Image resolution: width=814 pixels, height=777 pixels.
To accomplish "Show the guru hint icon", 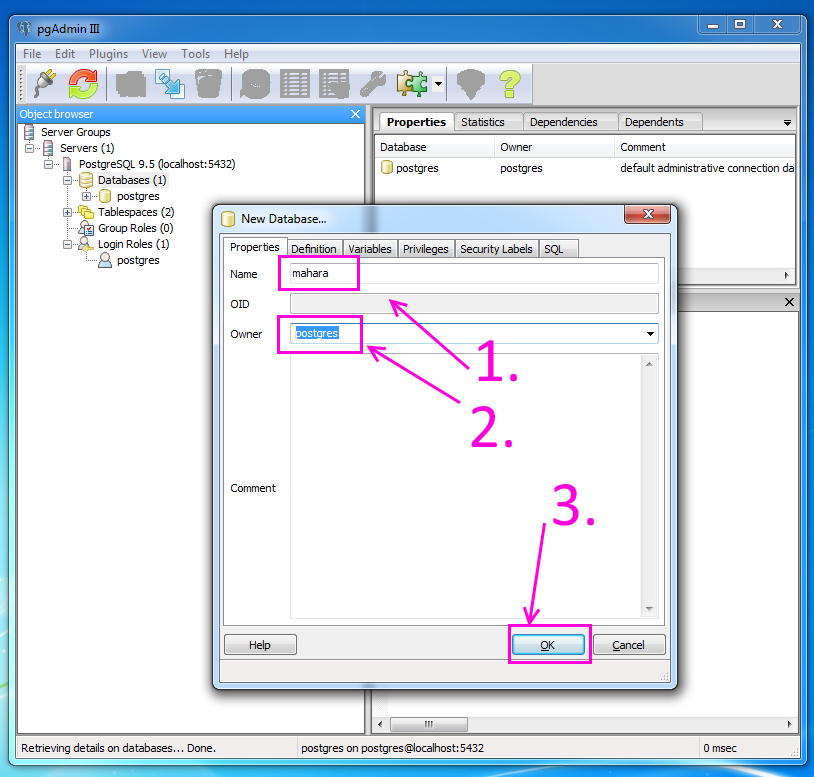I will pos(471,83).
